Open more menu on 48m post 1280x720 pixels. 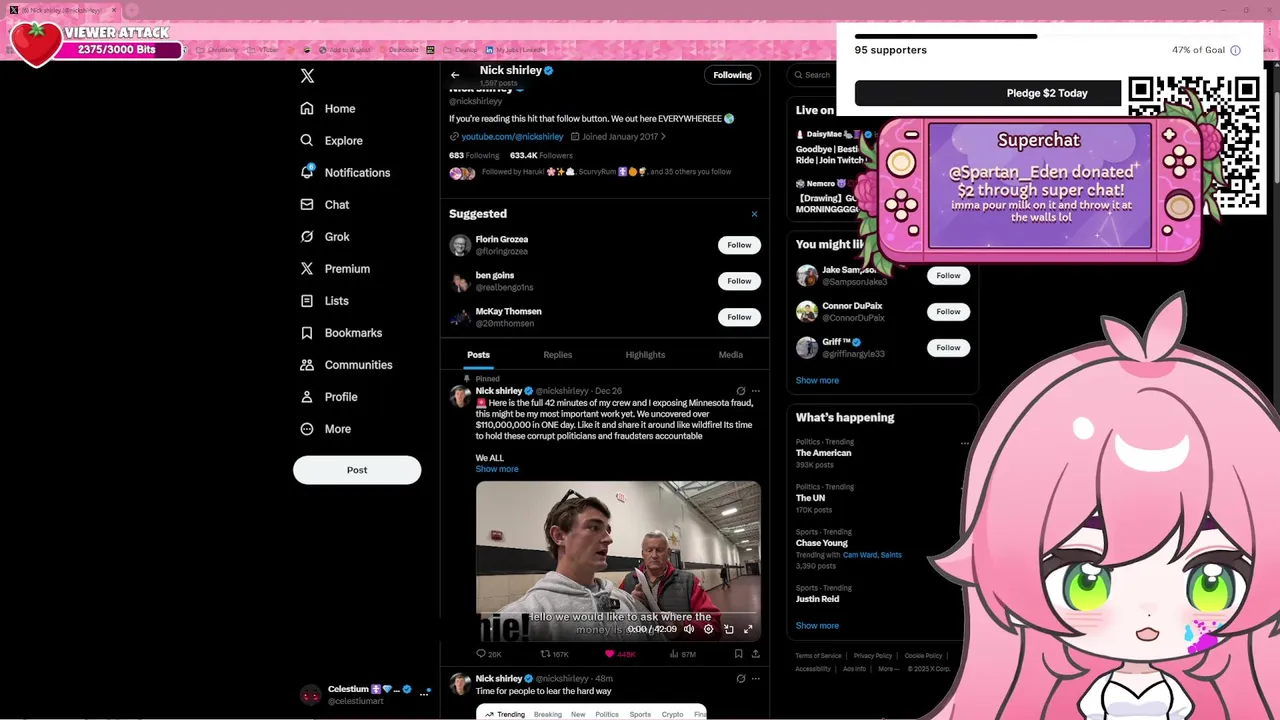tap(756, 679)
